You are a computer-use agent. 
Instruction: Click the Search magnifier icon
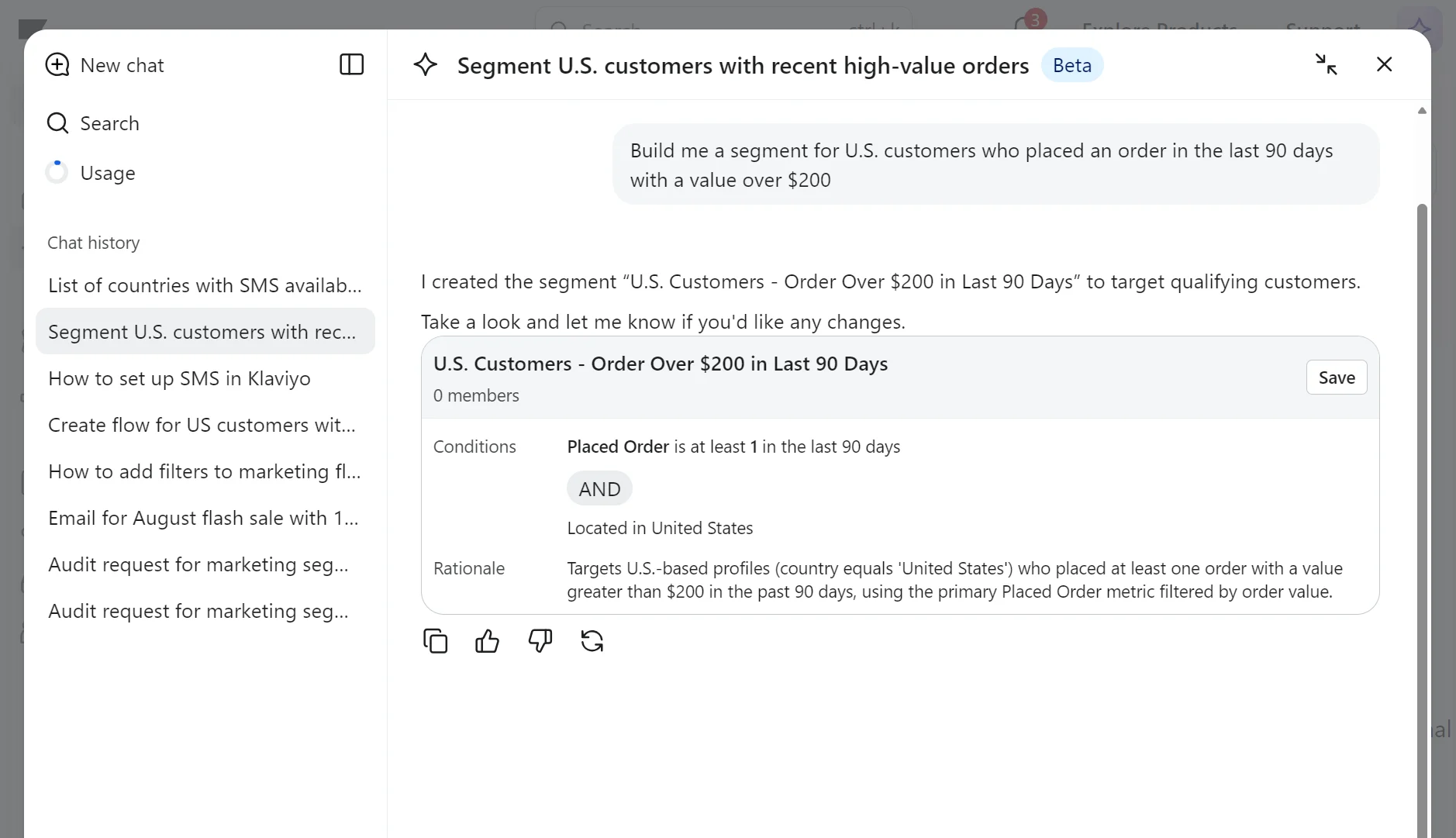point(57,123)
